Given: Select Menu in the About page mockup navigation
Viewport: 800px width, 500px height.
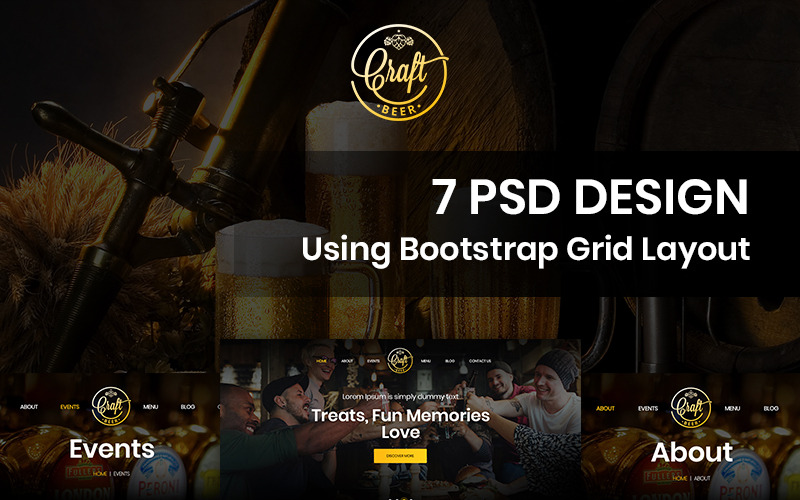Looking at the screenshot, I should (x=732, y=408).
